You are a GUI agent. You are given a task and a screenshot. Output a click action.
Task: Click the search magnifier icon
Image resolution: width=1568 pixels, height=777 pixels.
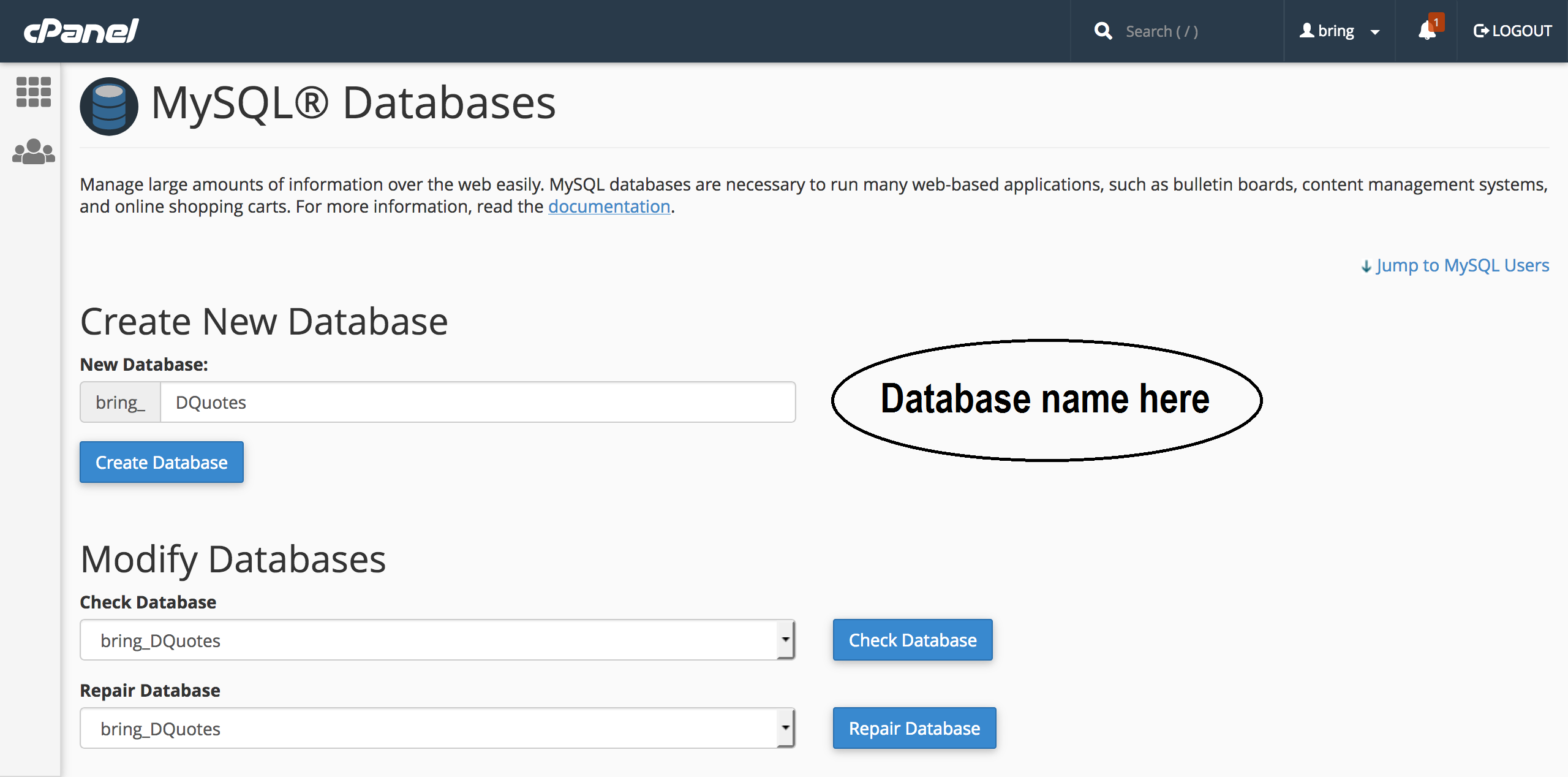coord(1102,31)
